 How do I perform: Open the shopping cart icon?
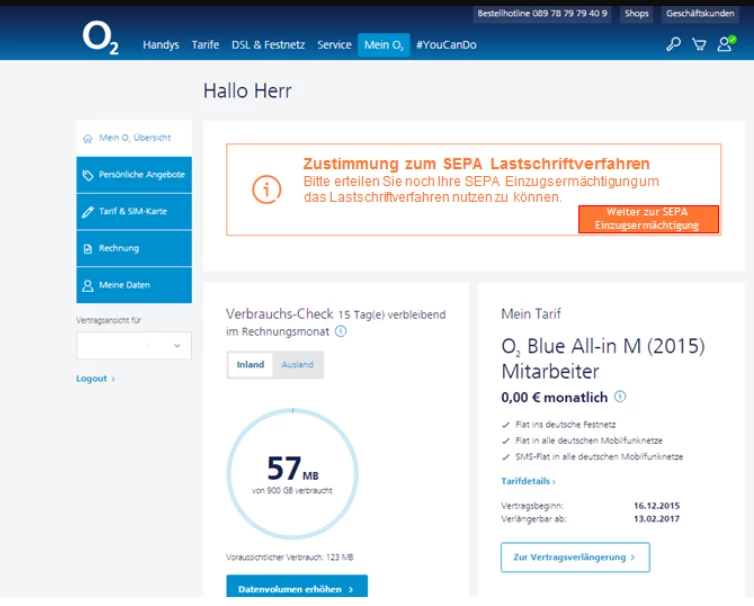tap(699, 45)
